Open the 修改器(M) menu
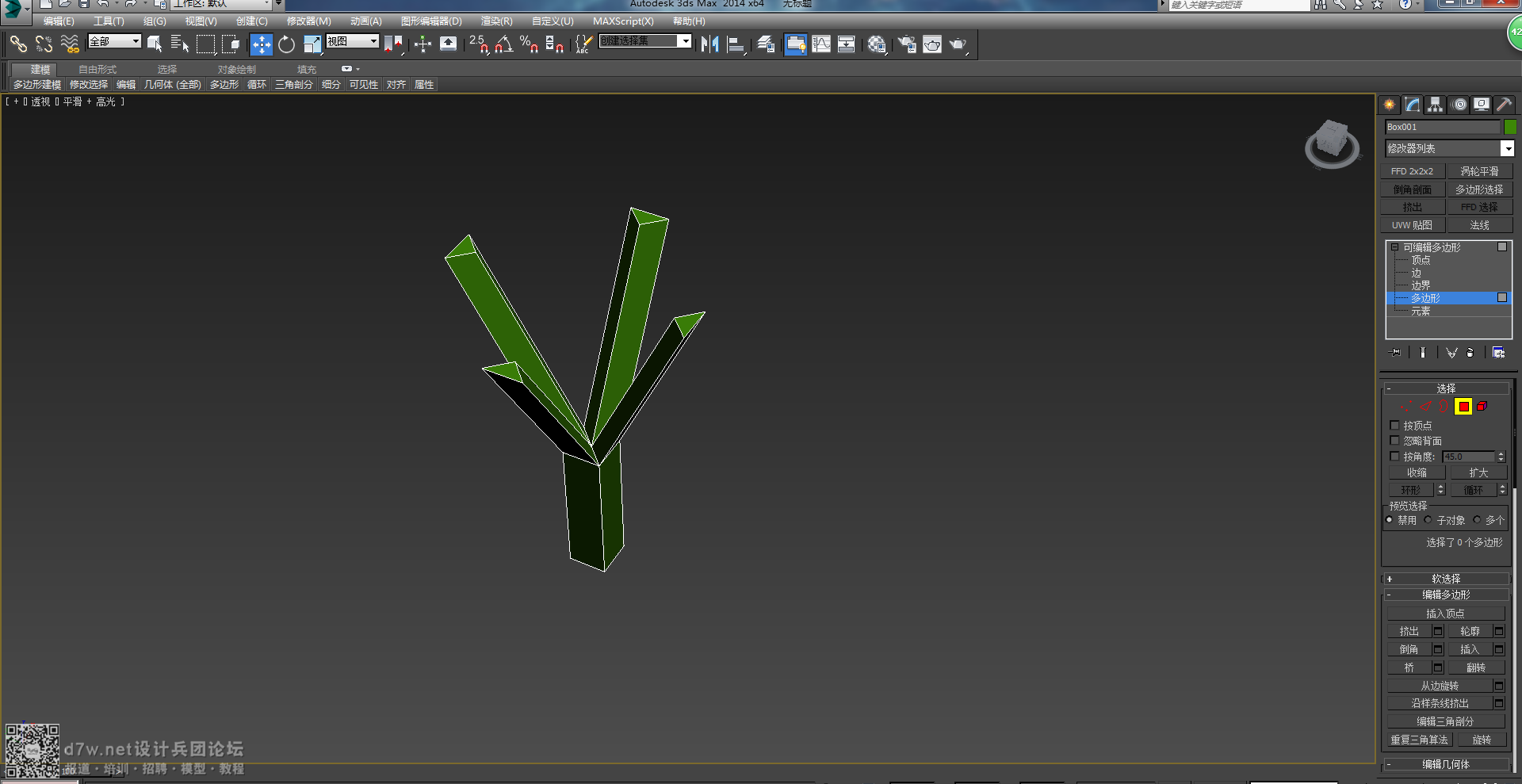The height and width of the screenshot is (784, 1522). [308, 21]
